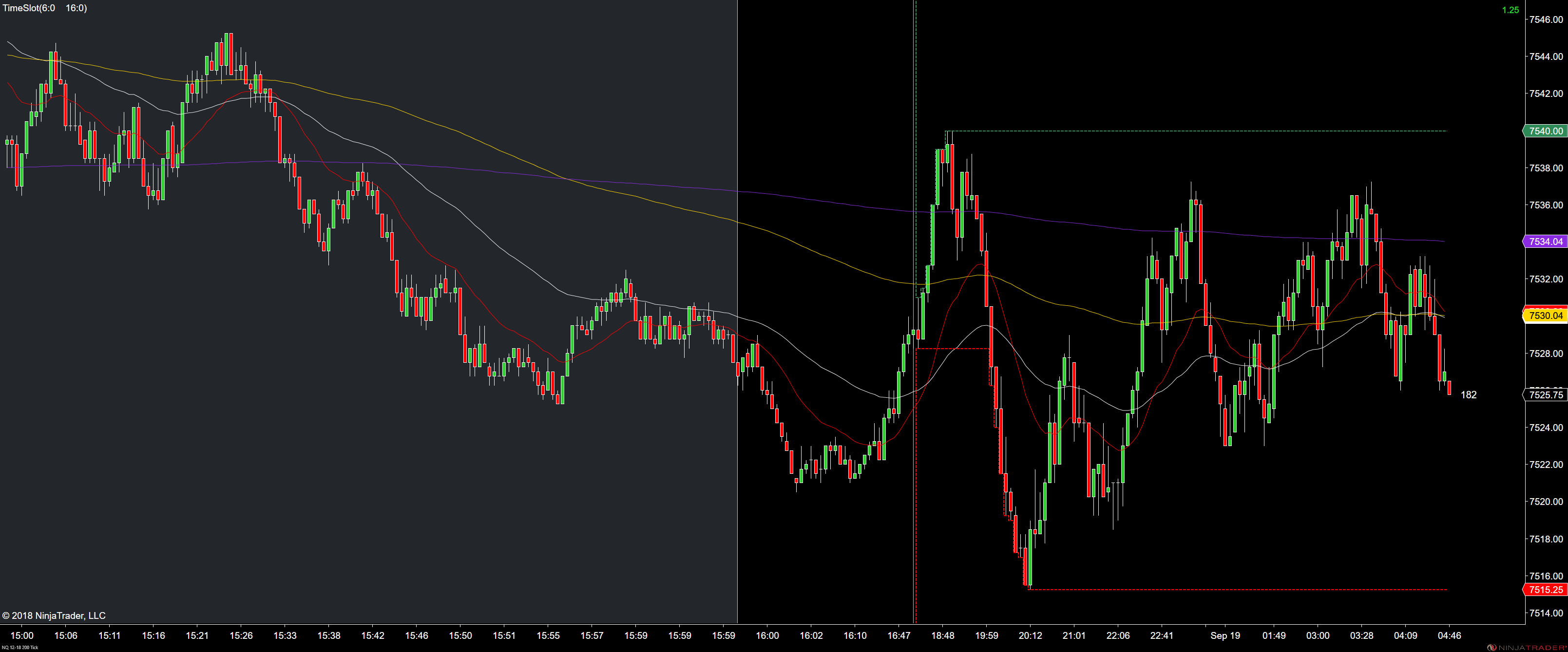
Task: Click the 15:33 time axis label
Action: (x=285, y=635)
